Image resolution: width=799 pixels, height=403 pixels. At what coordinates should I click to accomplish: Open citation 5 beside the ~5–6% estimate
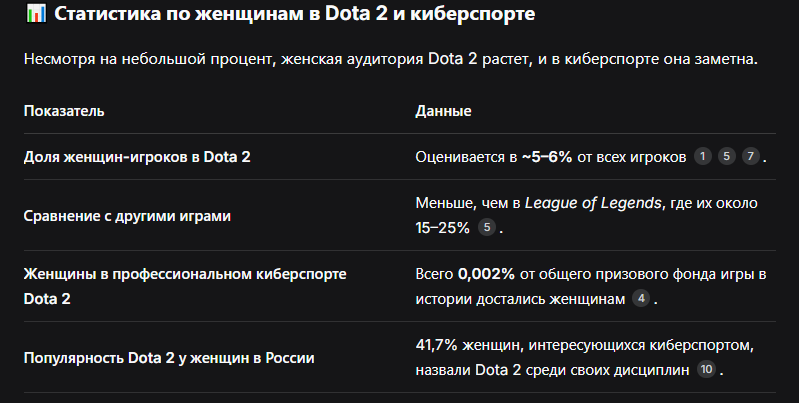point(727,156)
